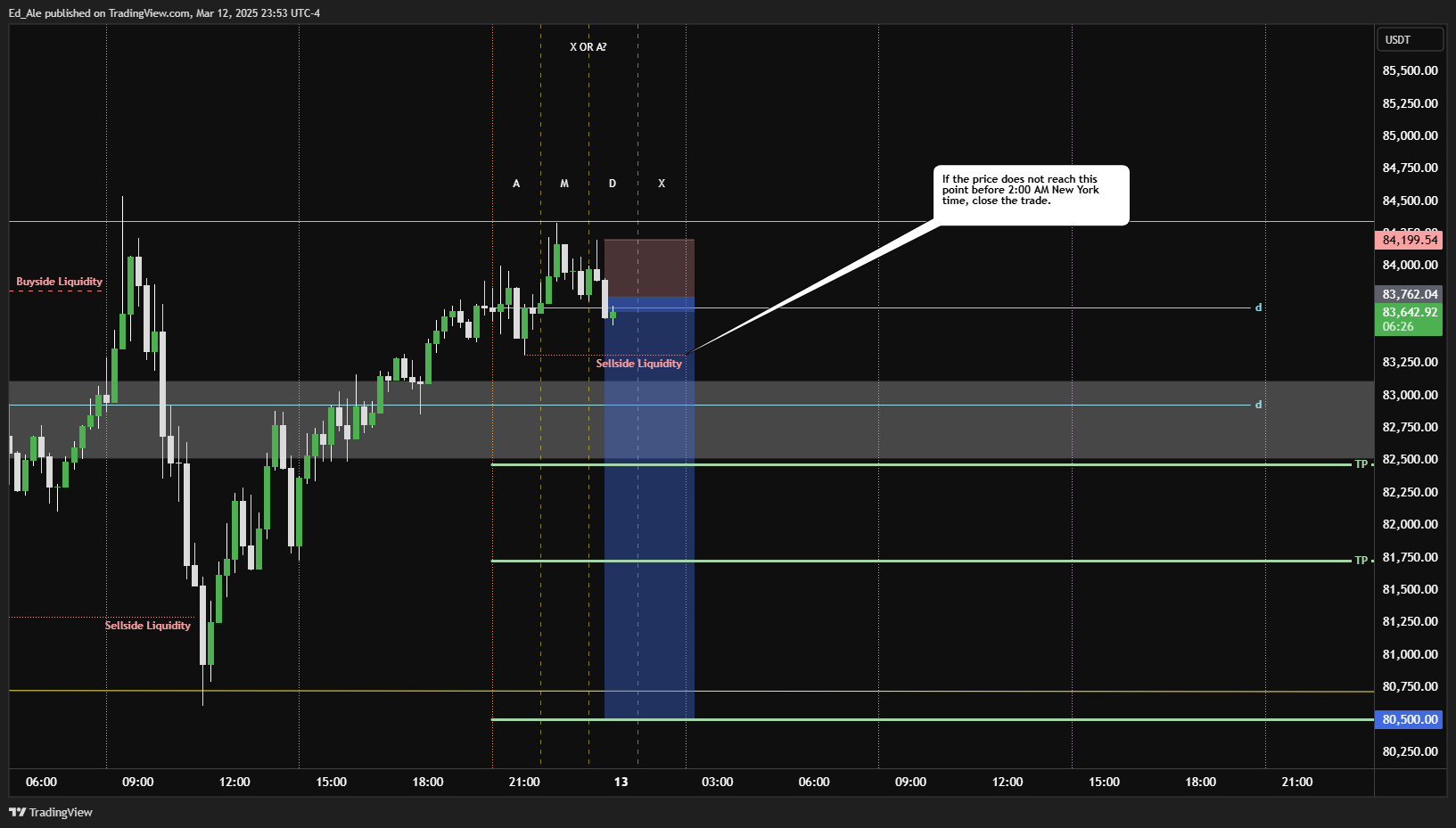Select the Buyside Liquidity label
1456x828 pixels.
(59, 282)
